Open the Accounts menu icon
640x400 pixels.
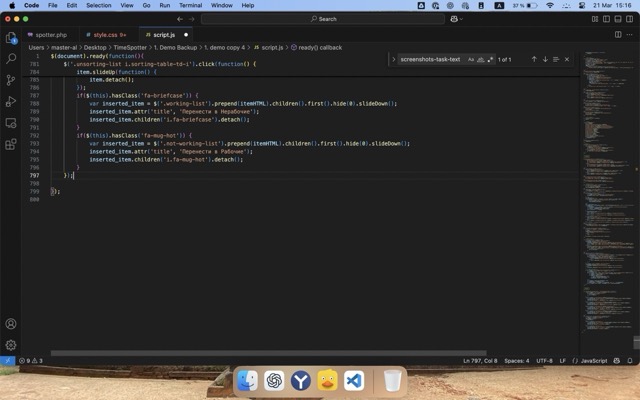click(x=11, y=324)
